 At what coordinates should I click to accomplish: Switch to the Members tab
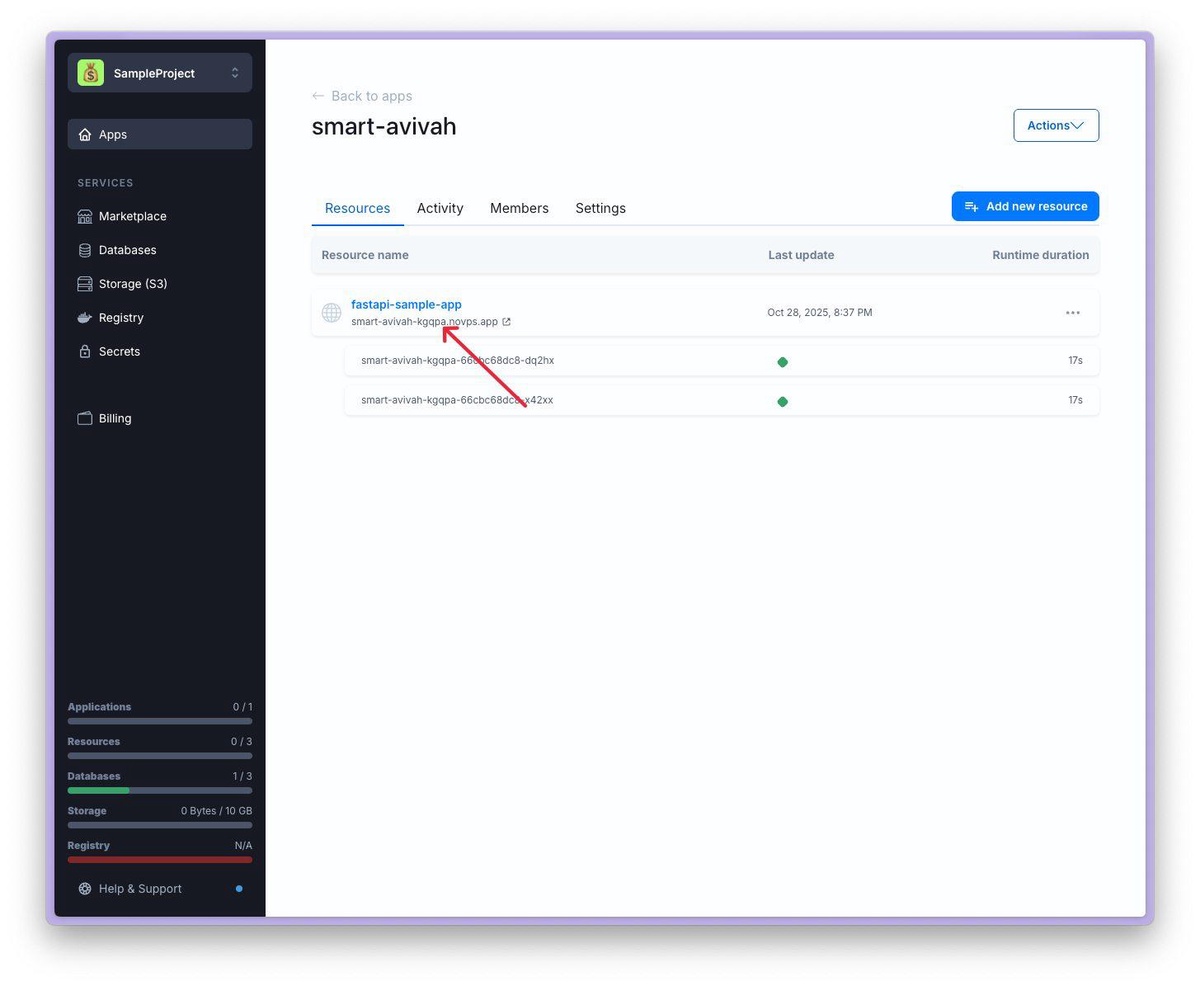pos(519,208)
